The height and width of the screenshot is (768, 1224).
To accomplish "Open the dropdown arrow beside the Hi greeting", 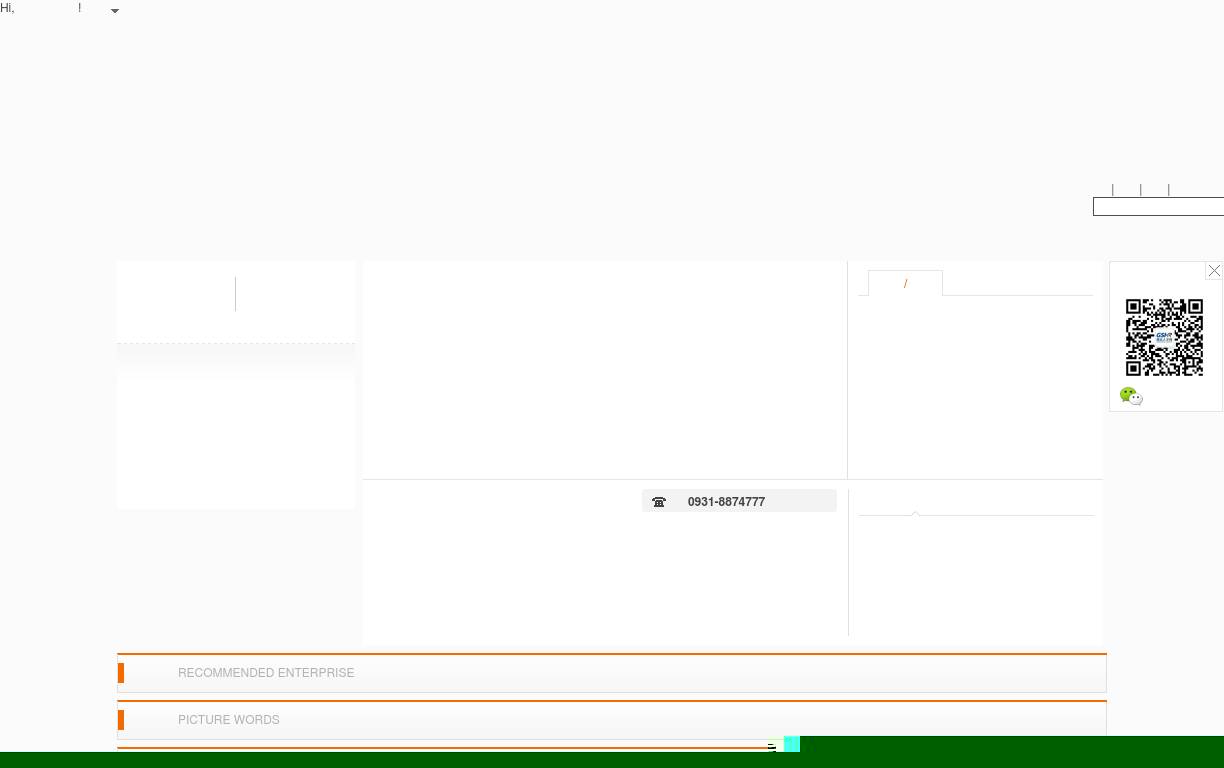I will point(115,11).
